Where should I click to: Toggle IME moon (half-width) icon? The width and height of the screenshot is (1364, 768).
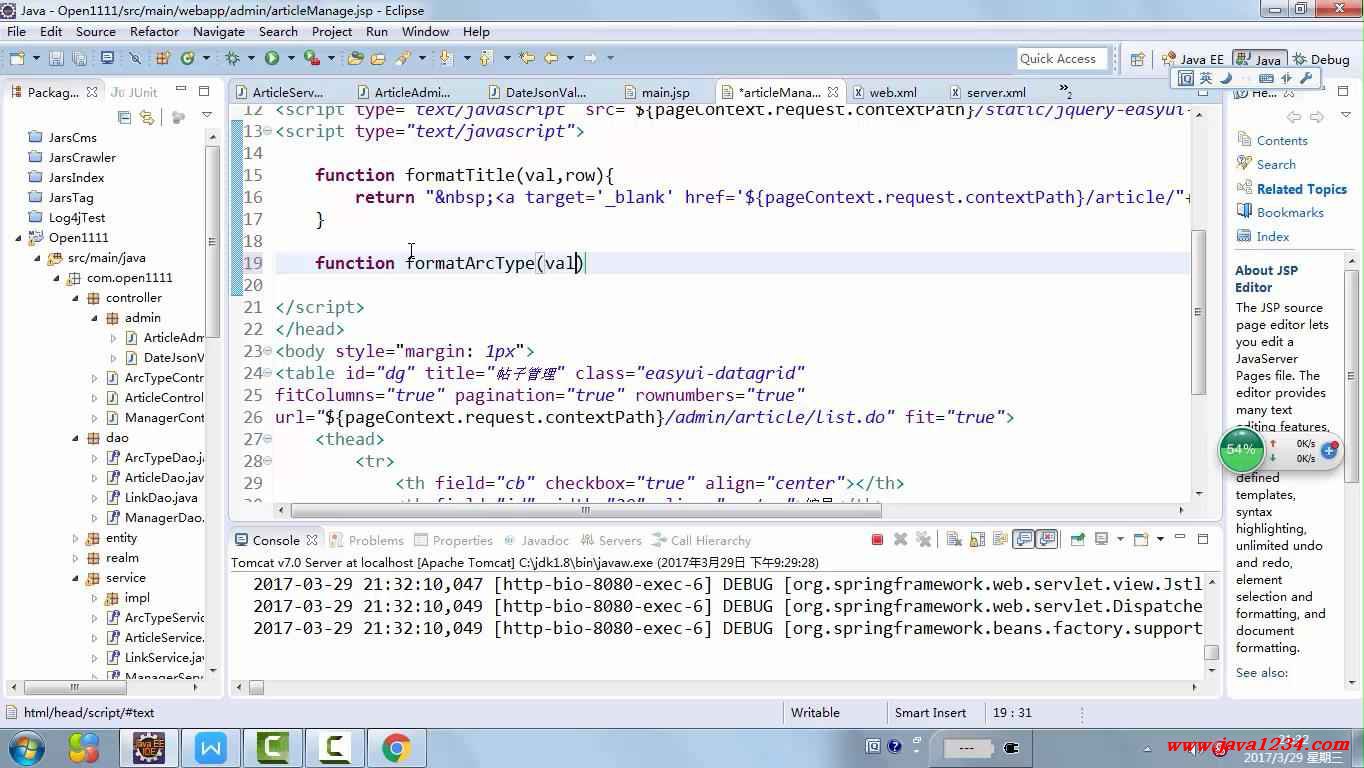[1226, 78]
